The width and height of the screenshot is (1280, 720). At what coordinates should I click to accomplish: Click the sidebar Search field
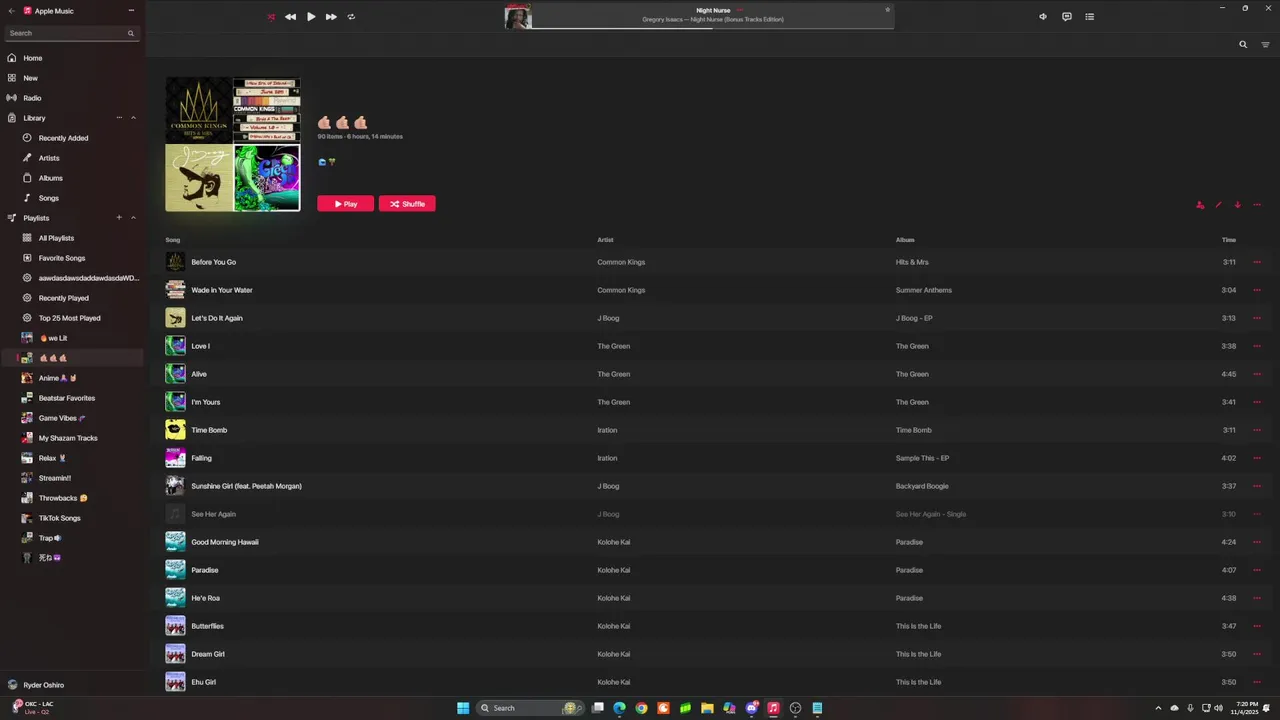tap(72, 33)
